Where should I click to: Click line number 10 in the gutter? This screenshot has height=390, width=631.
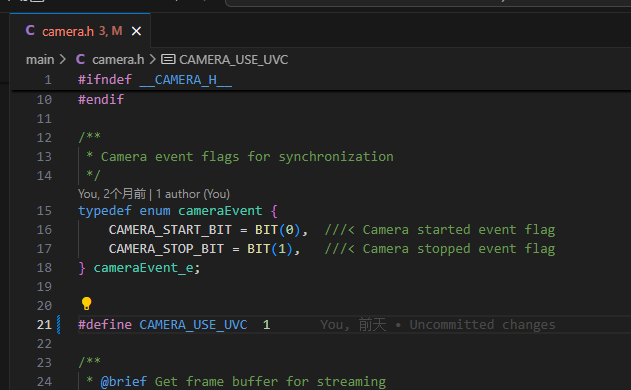(x=44, y=99)
